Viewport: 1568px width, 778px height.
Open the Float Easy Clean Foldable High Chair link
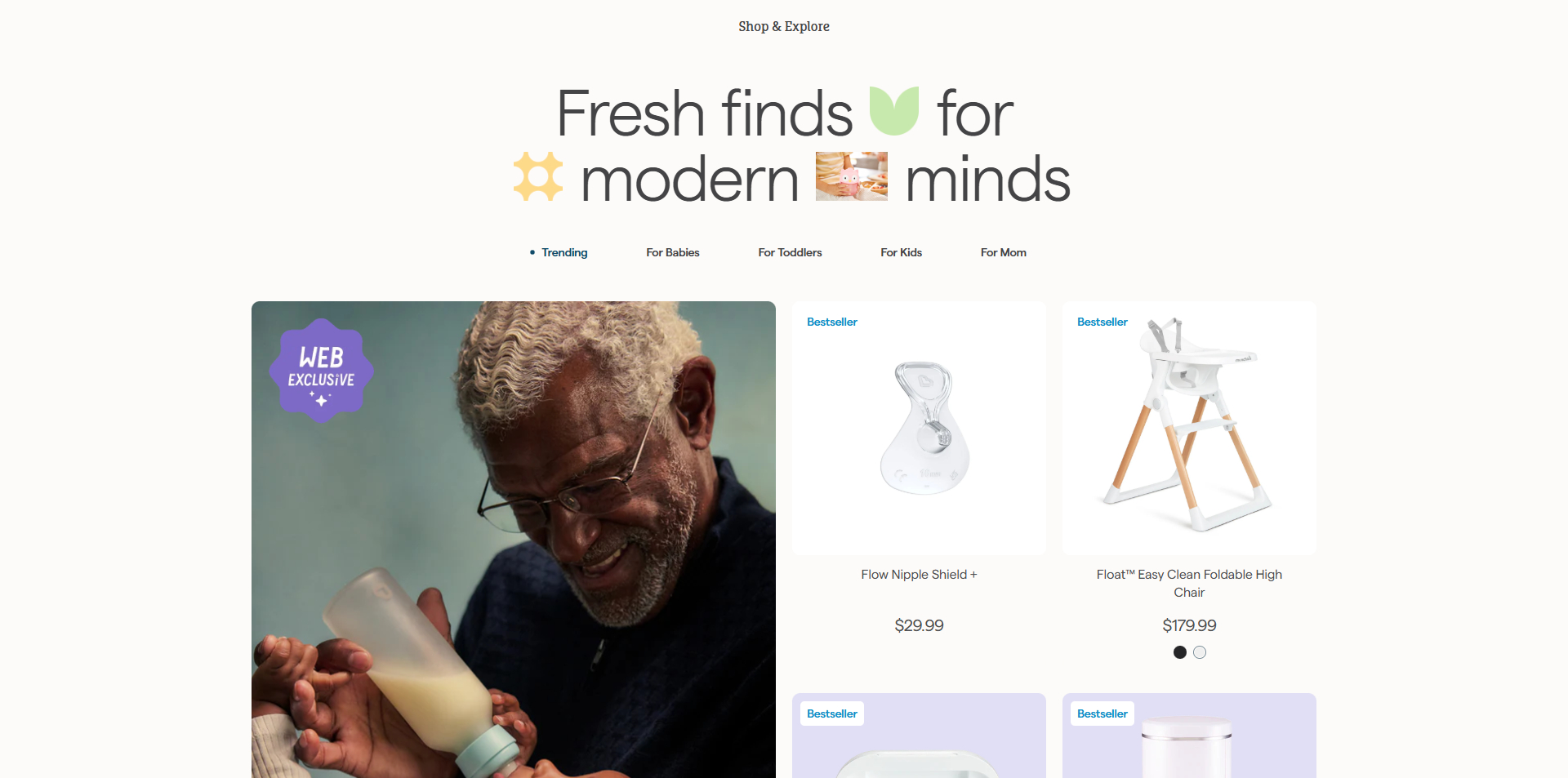[1189, 584]
